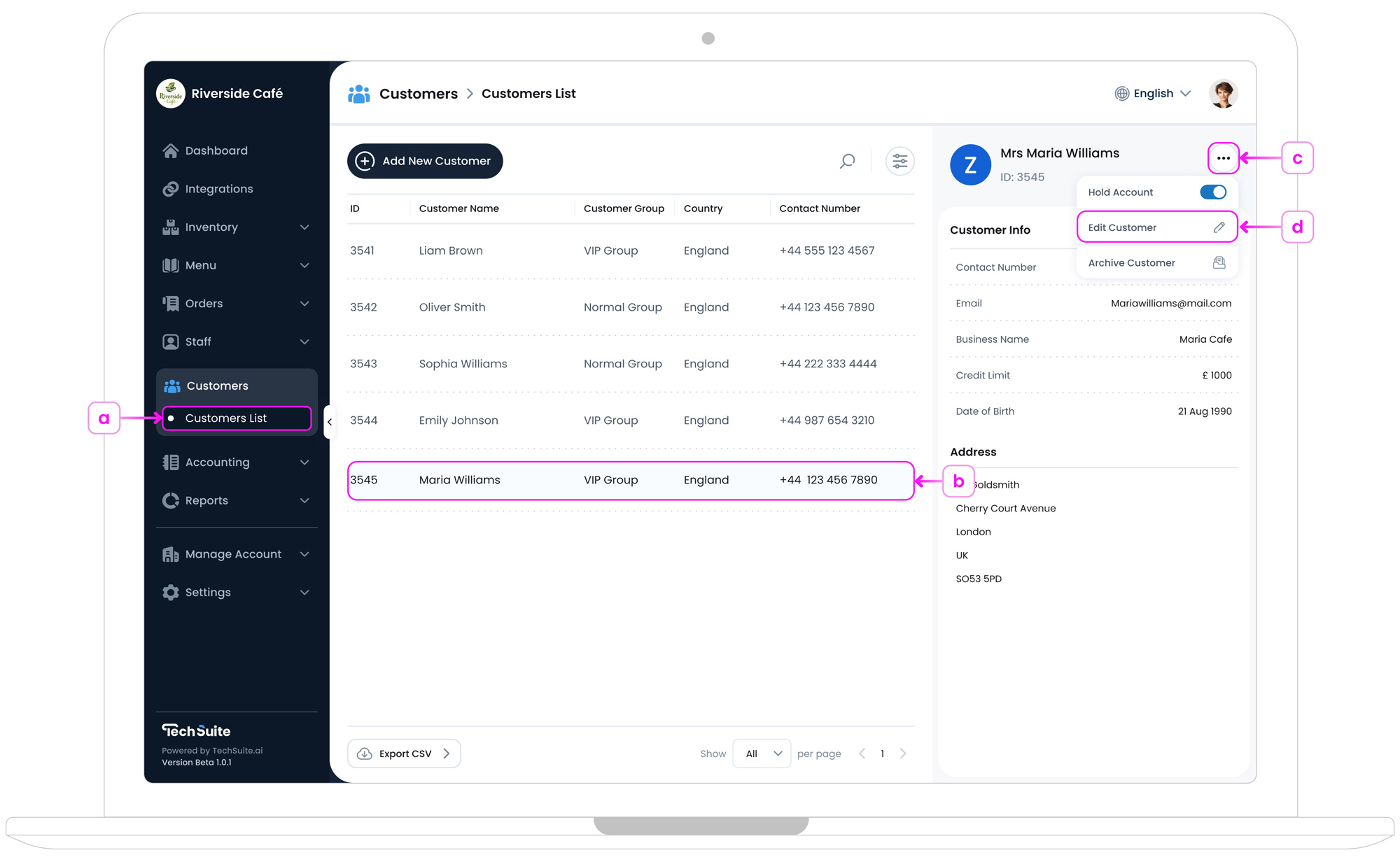Toggle the Hold Account switch
Viewport: 1400px width, 862px height.
tap(1213, 192)
